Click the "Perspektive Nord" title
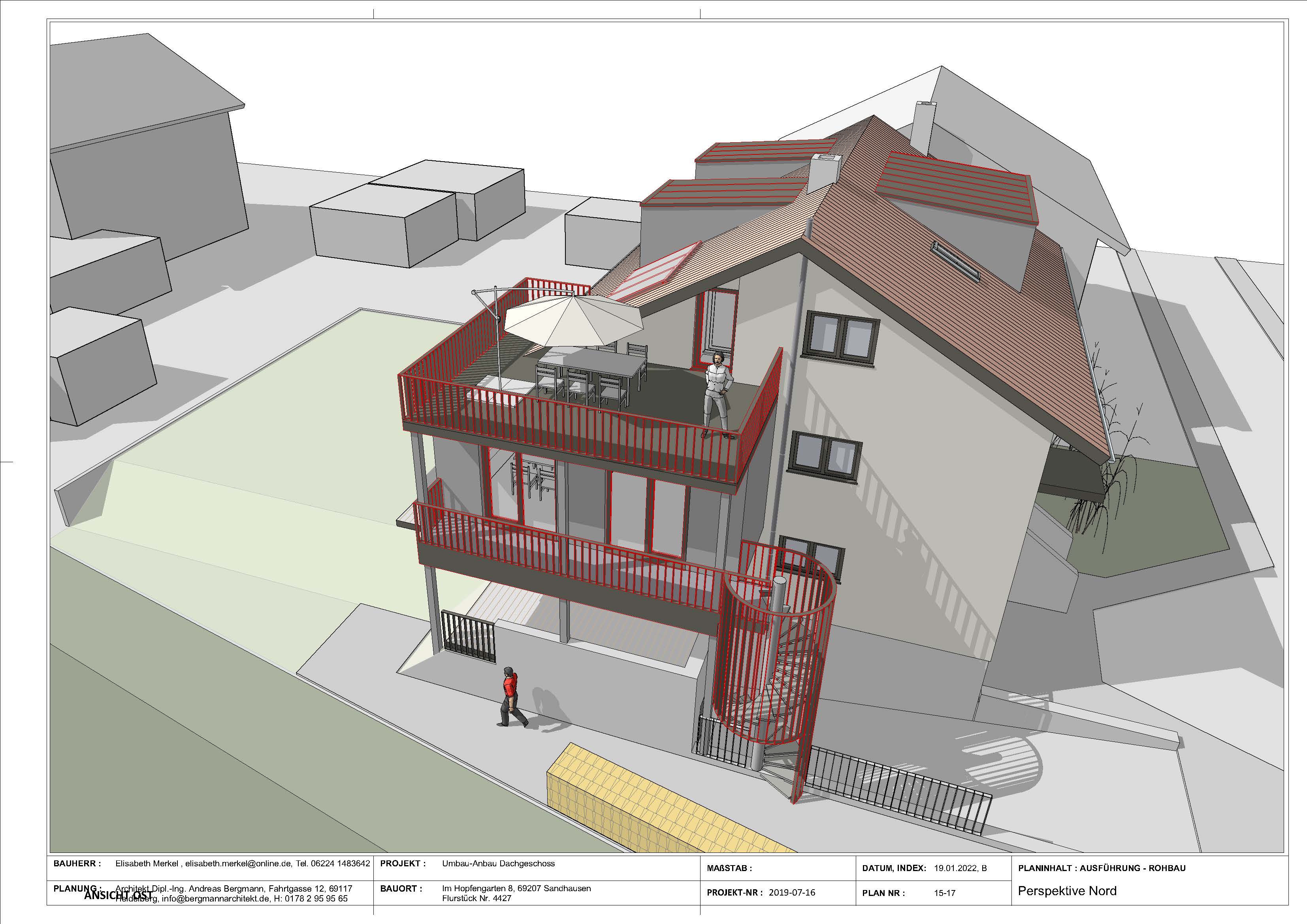 [1067, 891]
